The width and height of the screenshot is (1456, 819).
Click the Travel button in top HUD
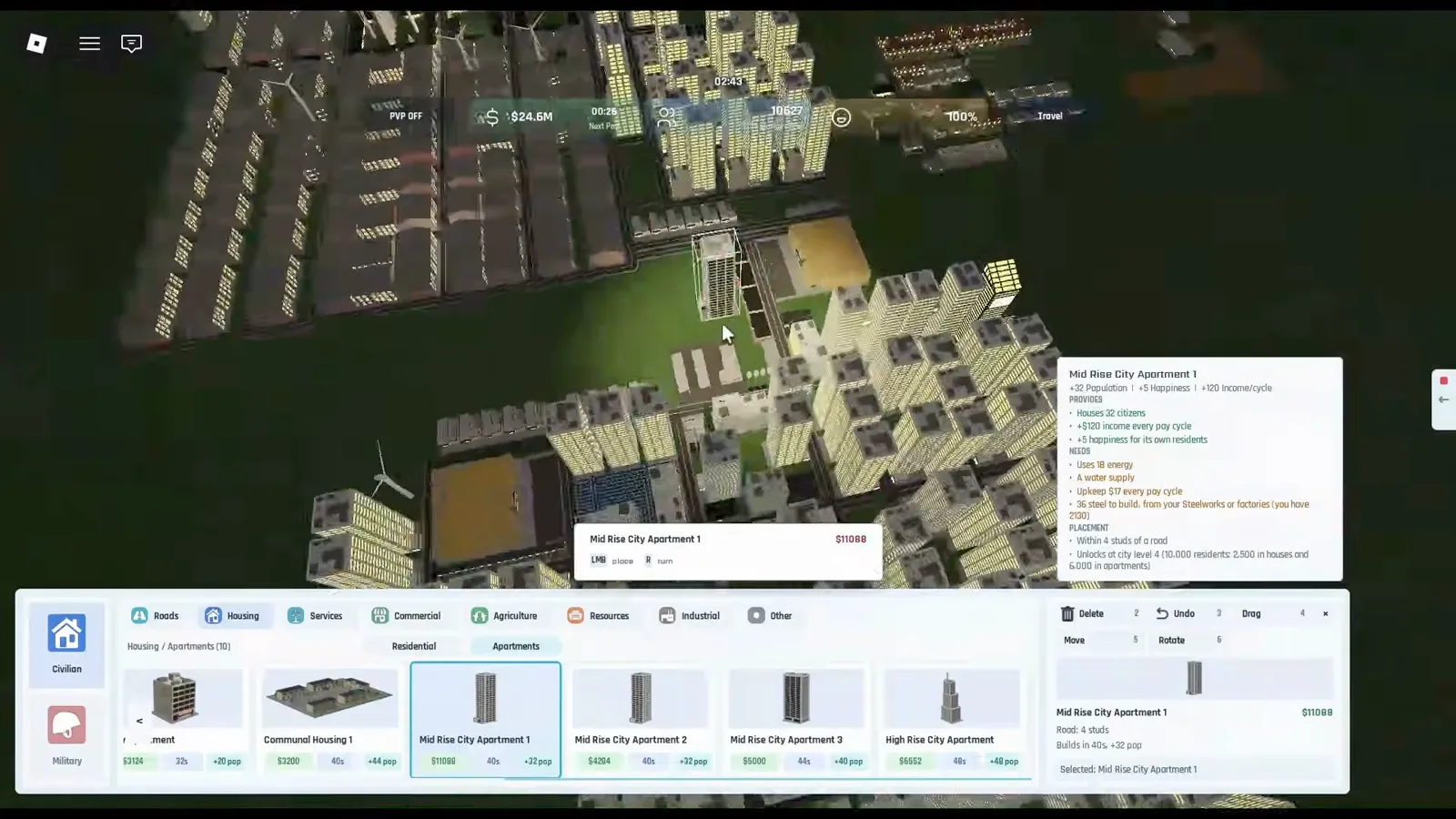[x=1049, y=116]
